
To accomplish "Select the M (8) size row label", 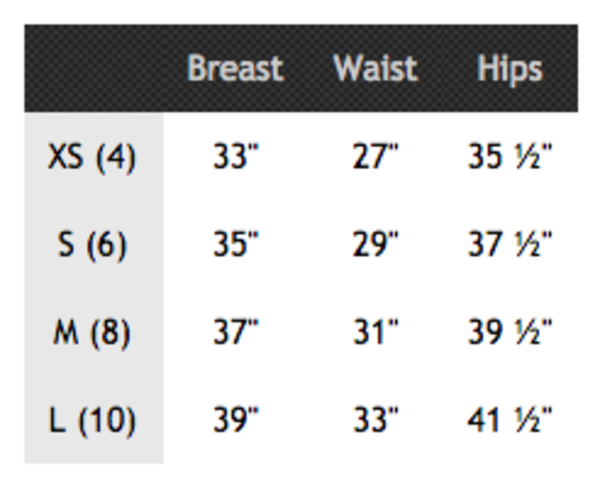I will (x=91, y=332).
